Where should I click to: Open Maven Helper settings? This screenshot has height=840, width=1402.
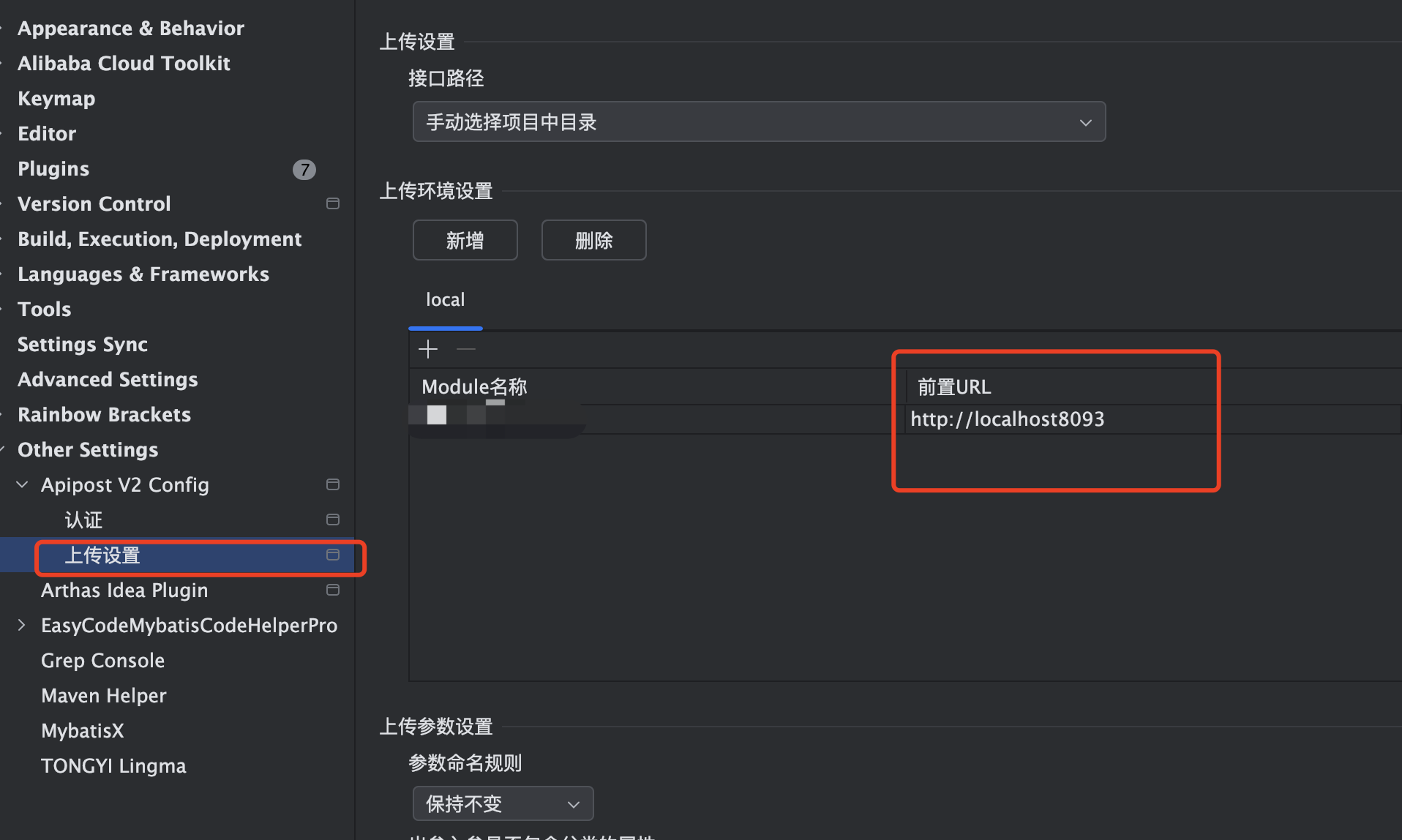coord(104,695)
